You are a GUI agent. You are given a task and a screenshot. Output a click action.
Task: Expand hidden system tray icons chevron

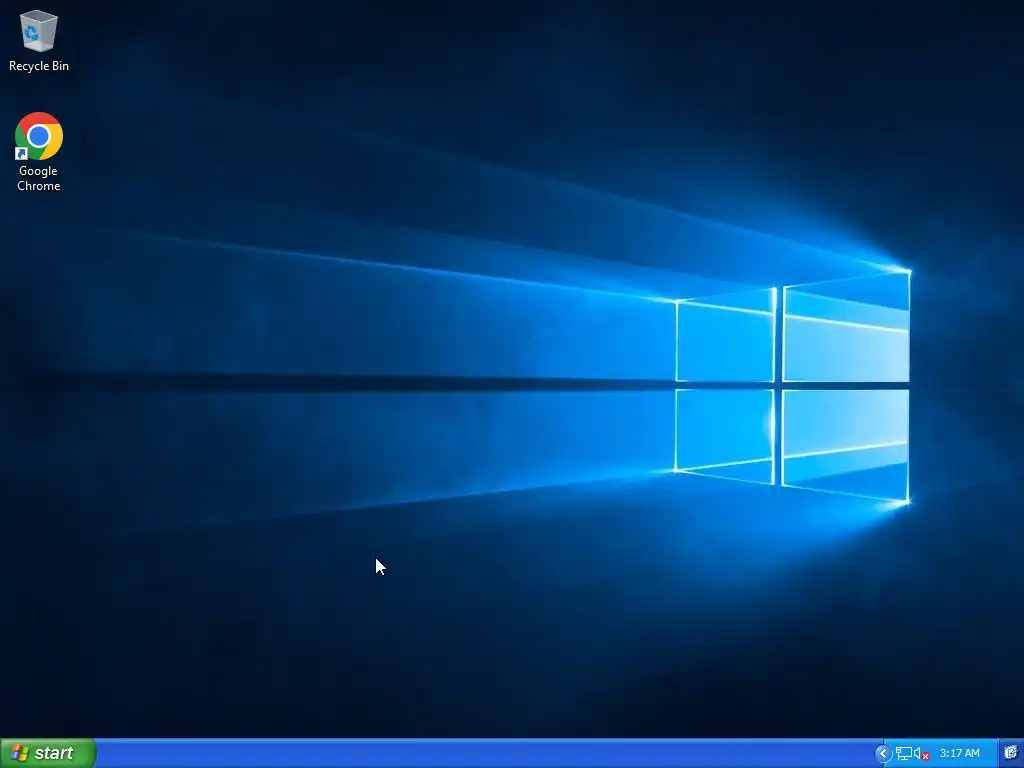point(882,754)
